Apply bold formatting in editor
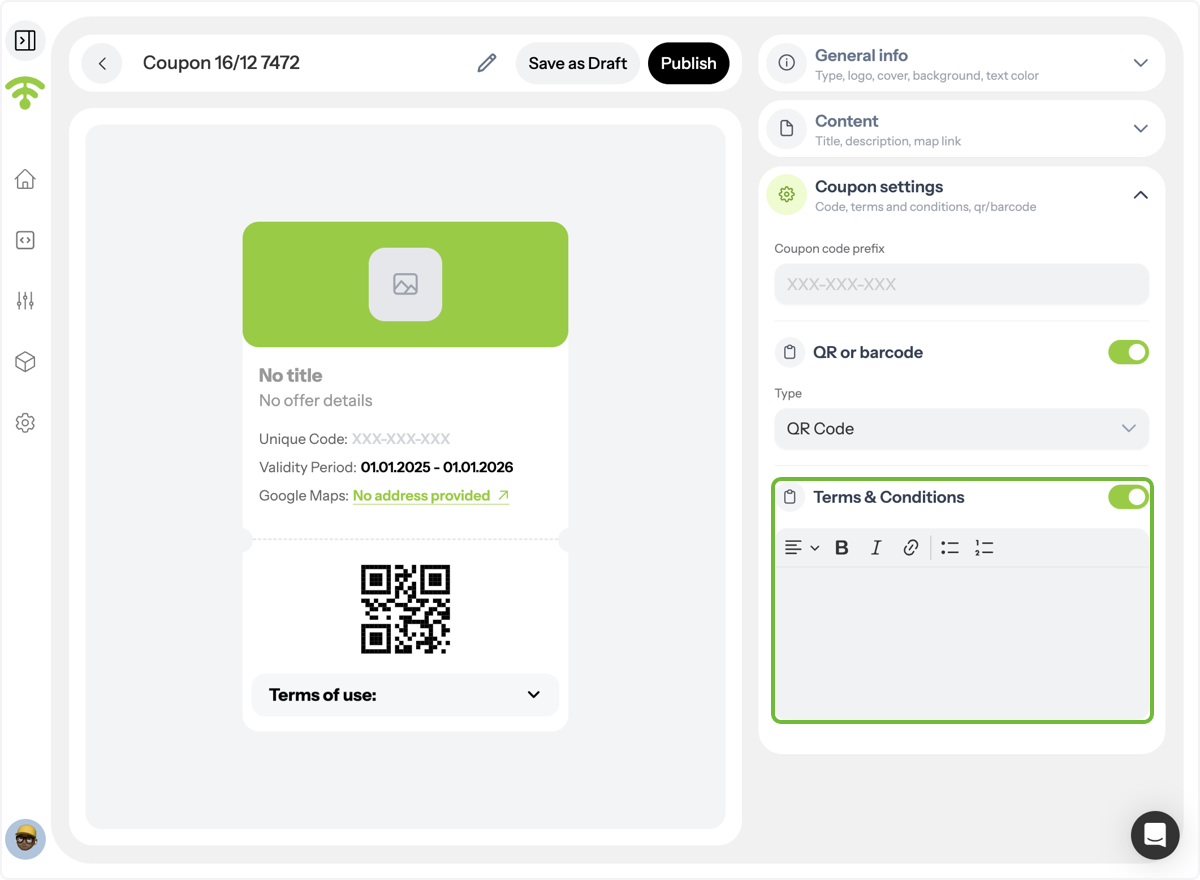The height and width of the screenshot is (880, 1200). click(842, 548)
